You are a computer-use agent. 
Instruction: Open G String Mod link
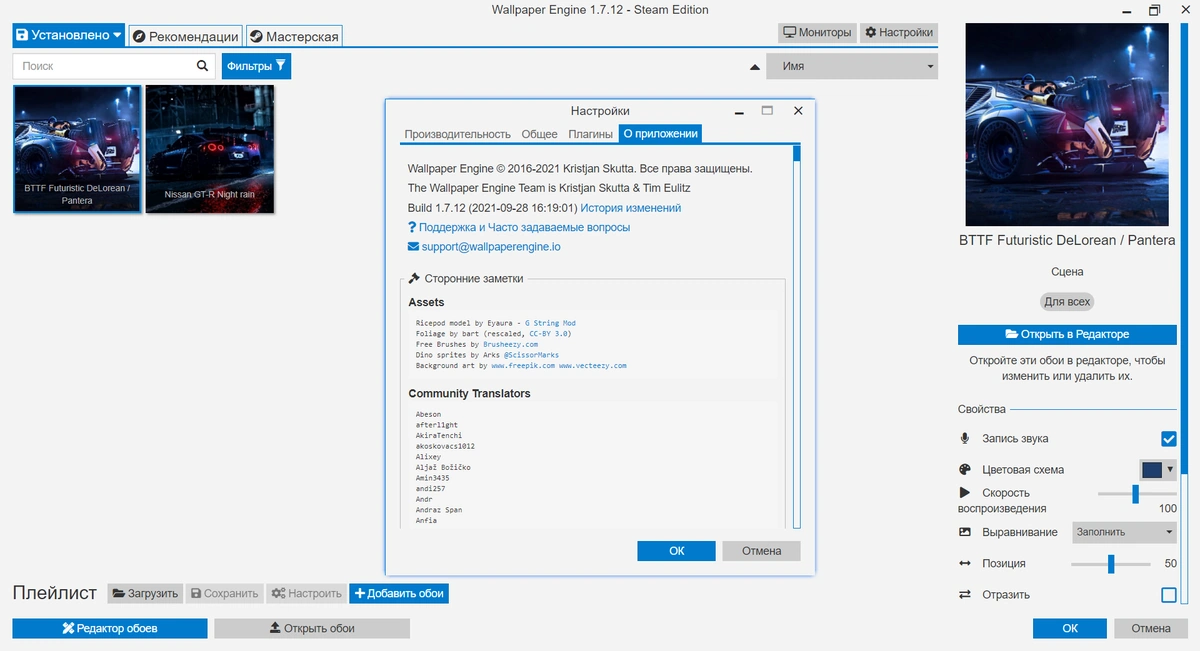[x=550, y=323]
